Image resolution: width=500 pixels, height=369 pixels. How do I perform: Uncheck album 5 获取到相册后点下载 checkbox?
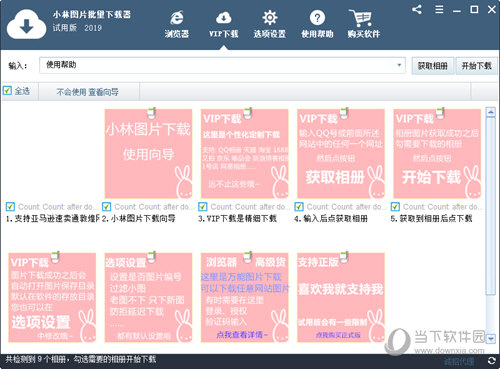(x=395, y=207)
